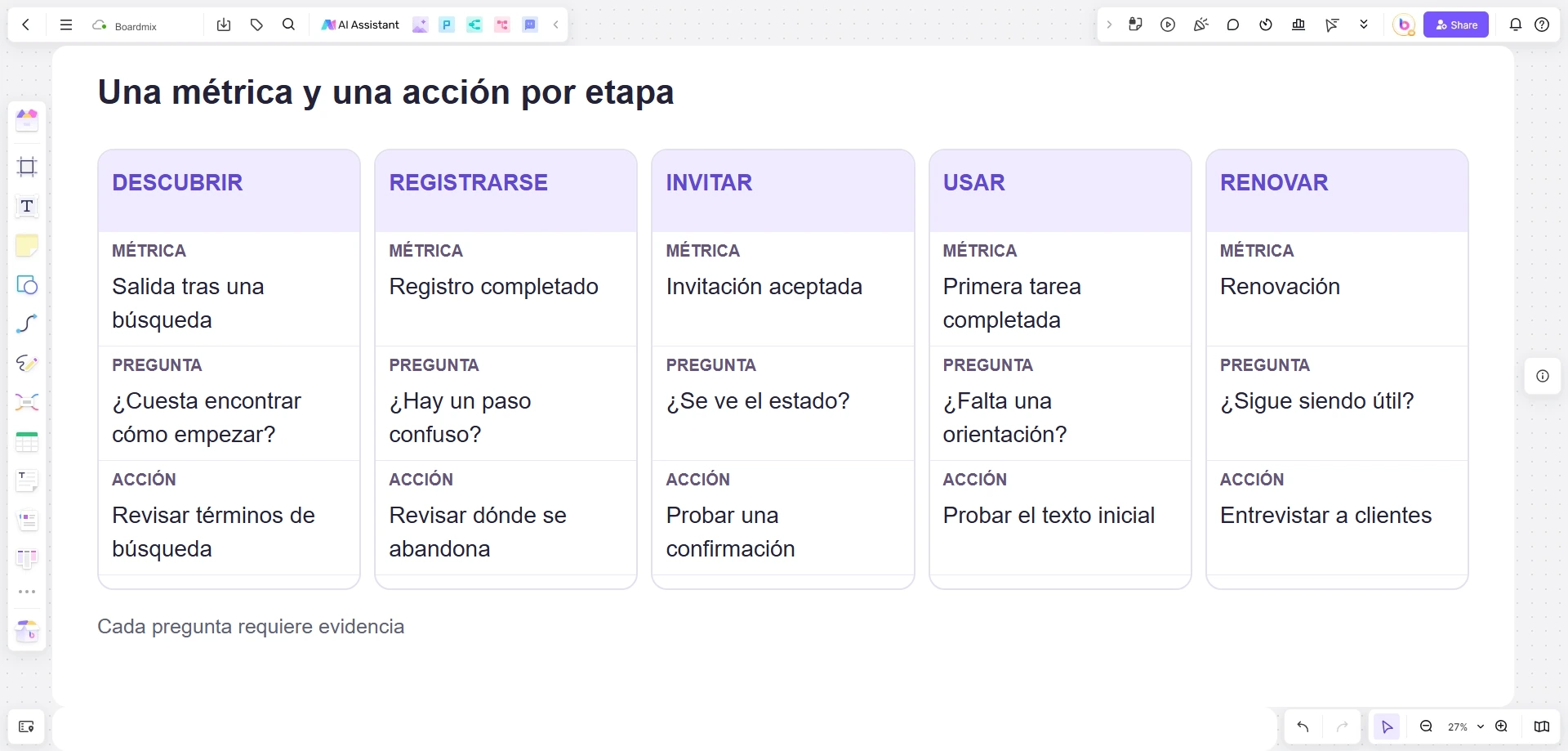
Task: Click the user avatar
Action: [x=1404, y=25]
